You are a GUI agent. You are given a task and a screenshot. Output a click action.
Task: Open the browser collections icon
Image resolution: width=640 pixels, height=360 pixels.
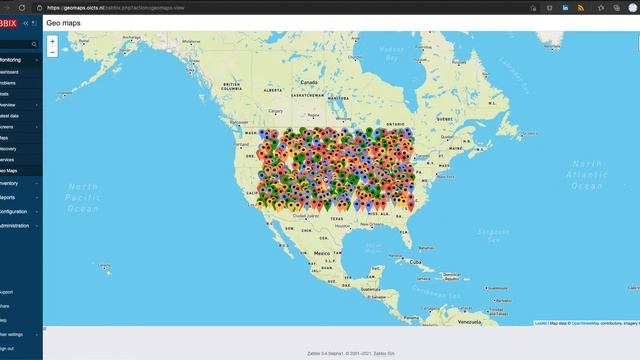click(616, 8)
